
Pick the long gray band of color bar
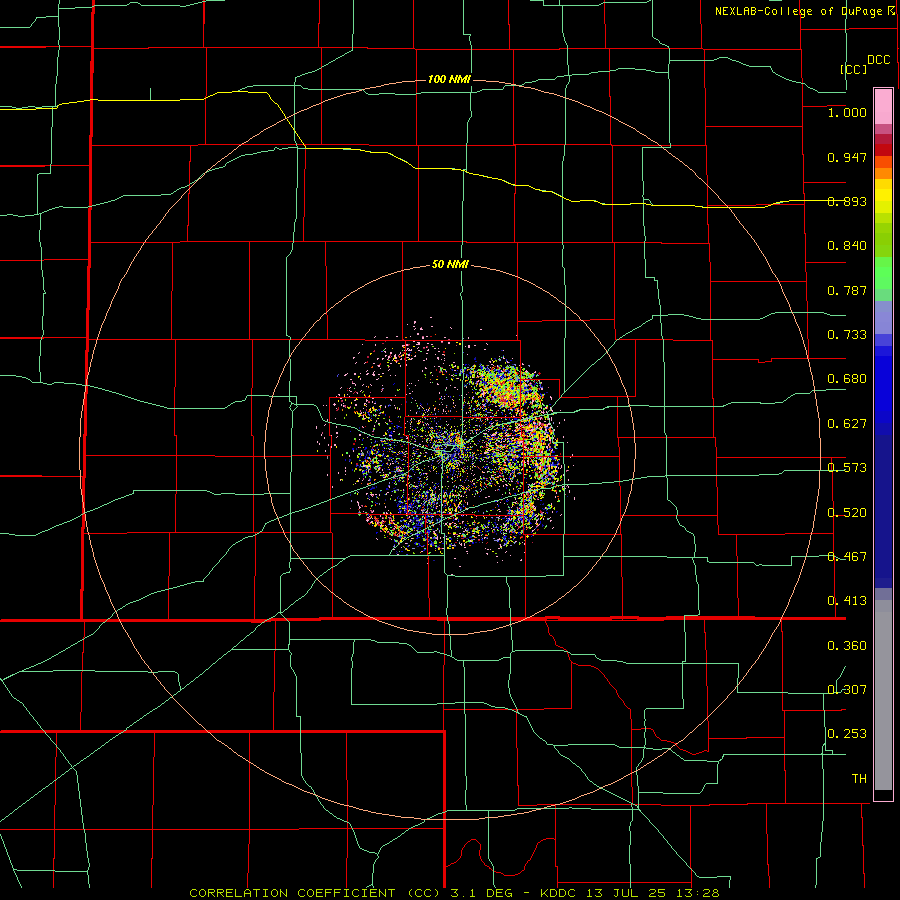tap(883, 695)
